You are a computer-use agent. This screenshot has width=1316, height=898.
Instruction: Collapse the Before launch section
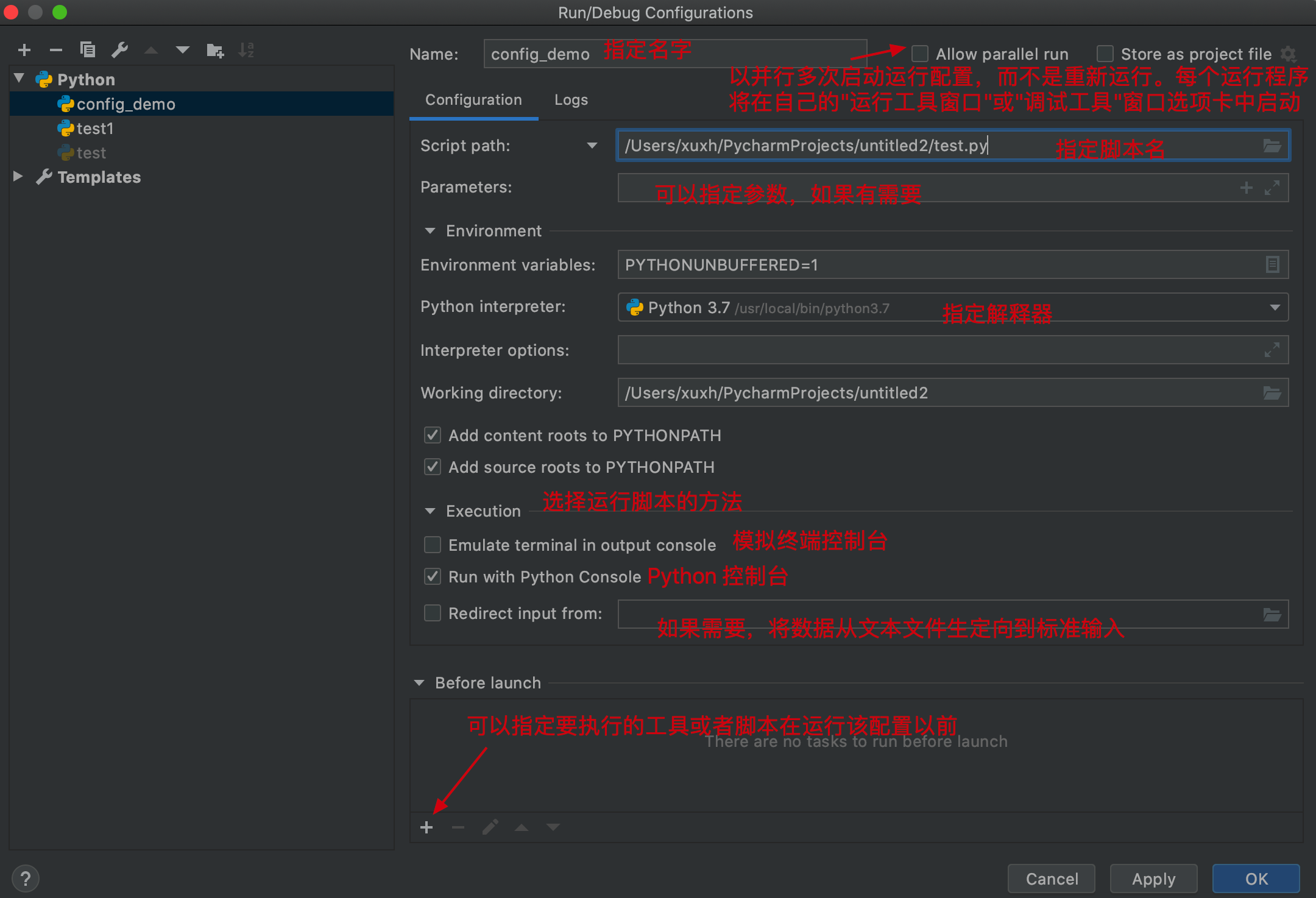419,683
